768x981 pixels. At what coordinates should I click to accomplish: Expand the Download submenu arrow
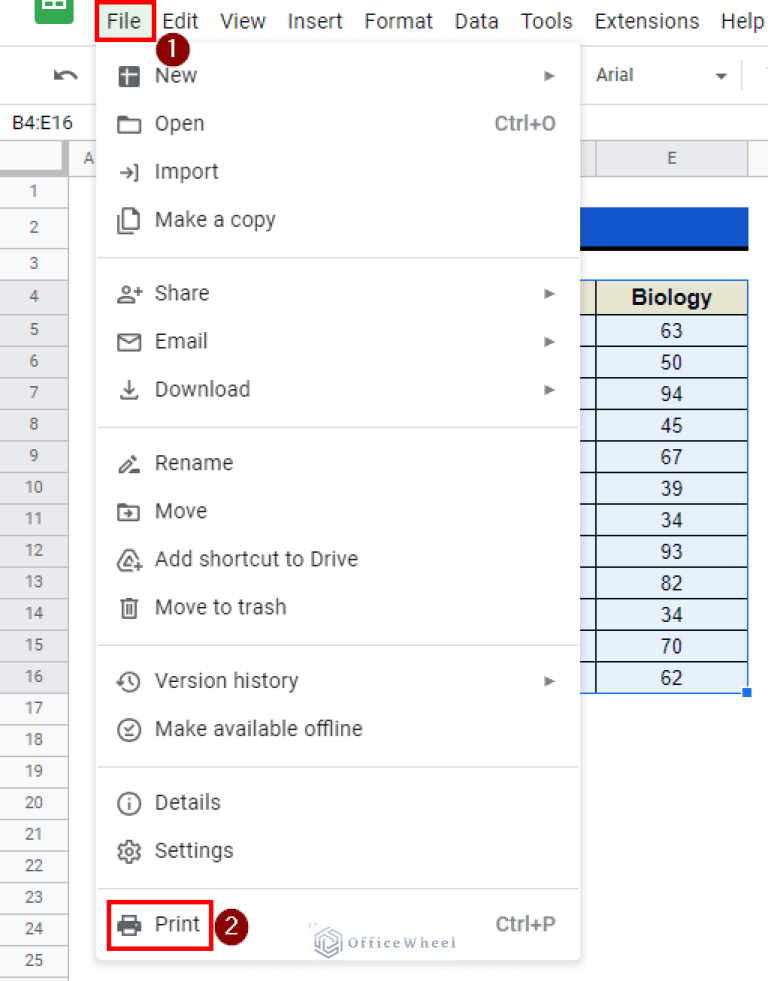pos(549,389)
